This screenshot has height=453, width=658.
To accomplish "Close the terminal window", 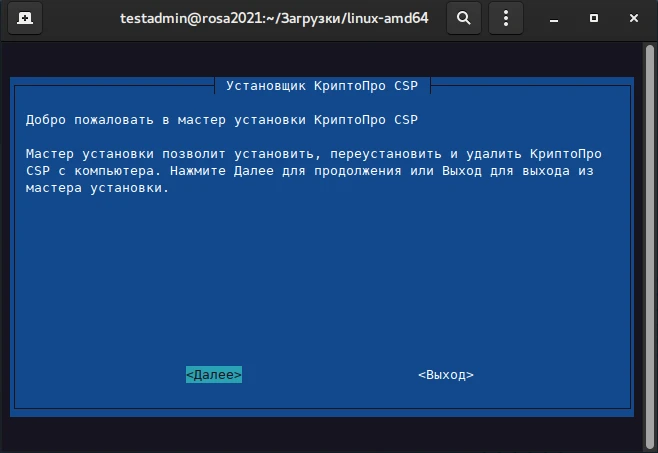I will pyautogui.click(x=634, y=18).
